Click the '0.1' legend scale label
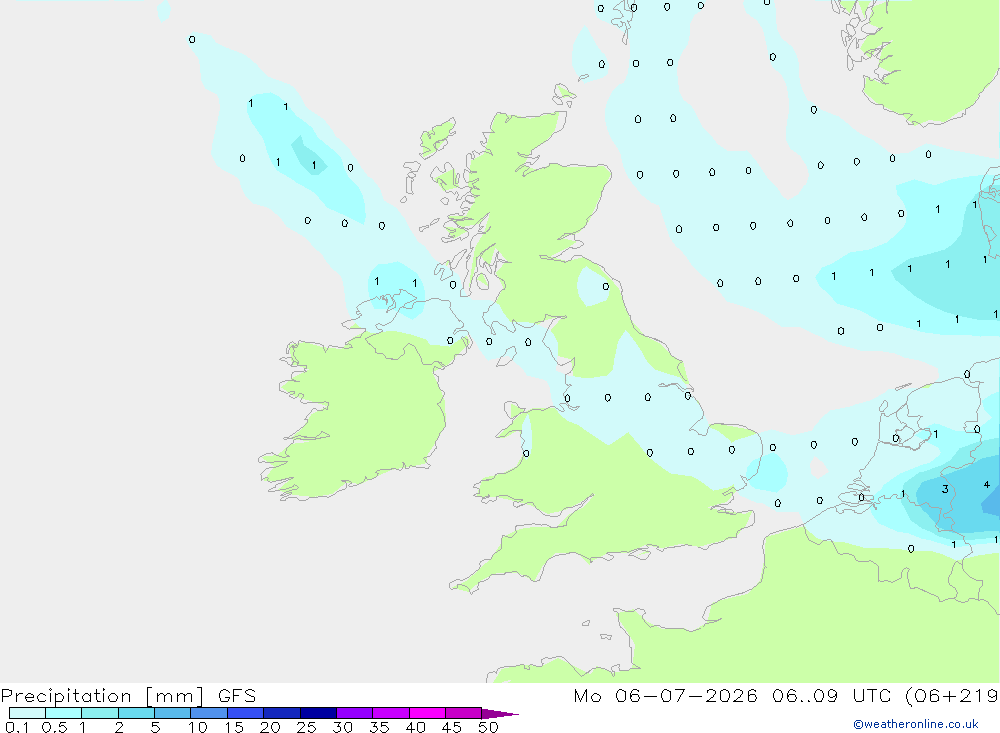This screenshot has width=1000, height=733. click(17, 727)
